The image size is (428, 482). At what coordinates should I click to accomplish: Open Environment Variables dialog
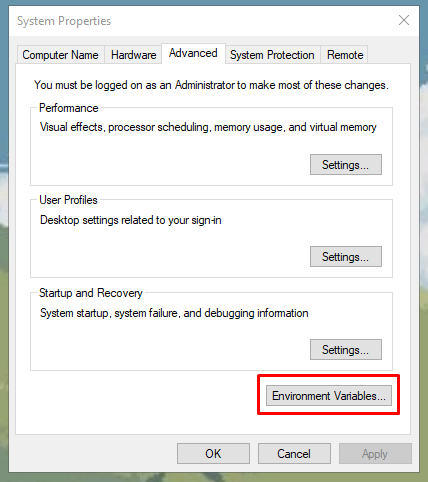(329, 396)
